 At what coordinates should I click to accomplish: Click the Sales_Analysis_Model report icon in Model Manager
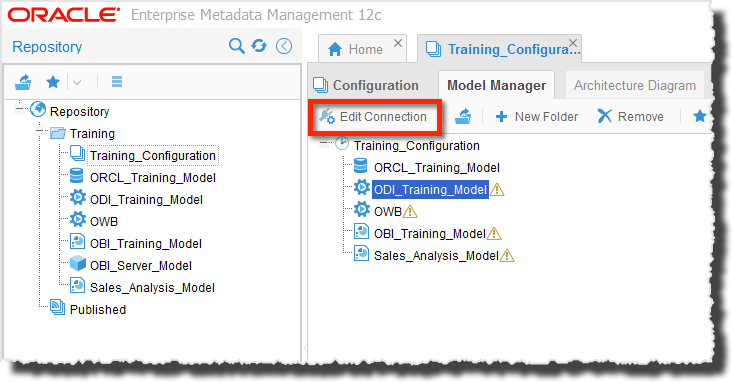point(361,253)
